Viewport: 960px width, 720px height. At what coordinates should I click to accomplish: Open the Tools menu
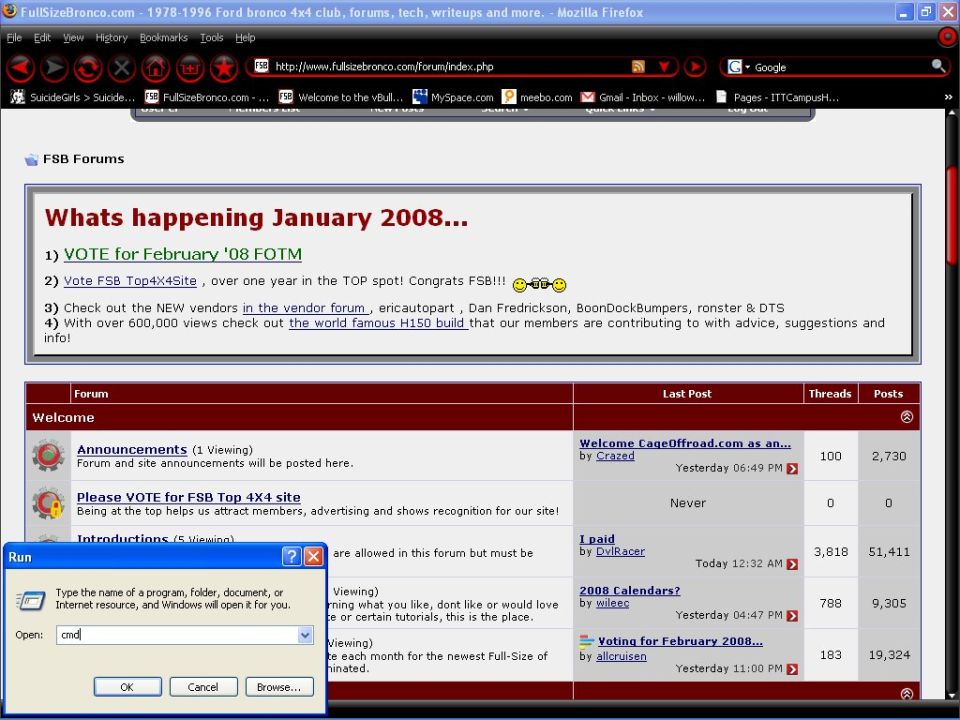pos(212,37)
